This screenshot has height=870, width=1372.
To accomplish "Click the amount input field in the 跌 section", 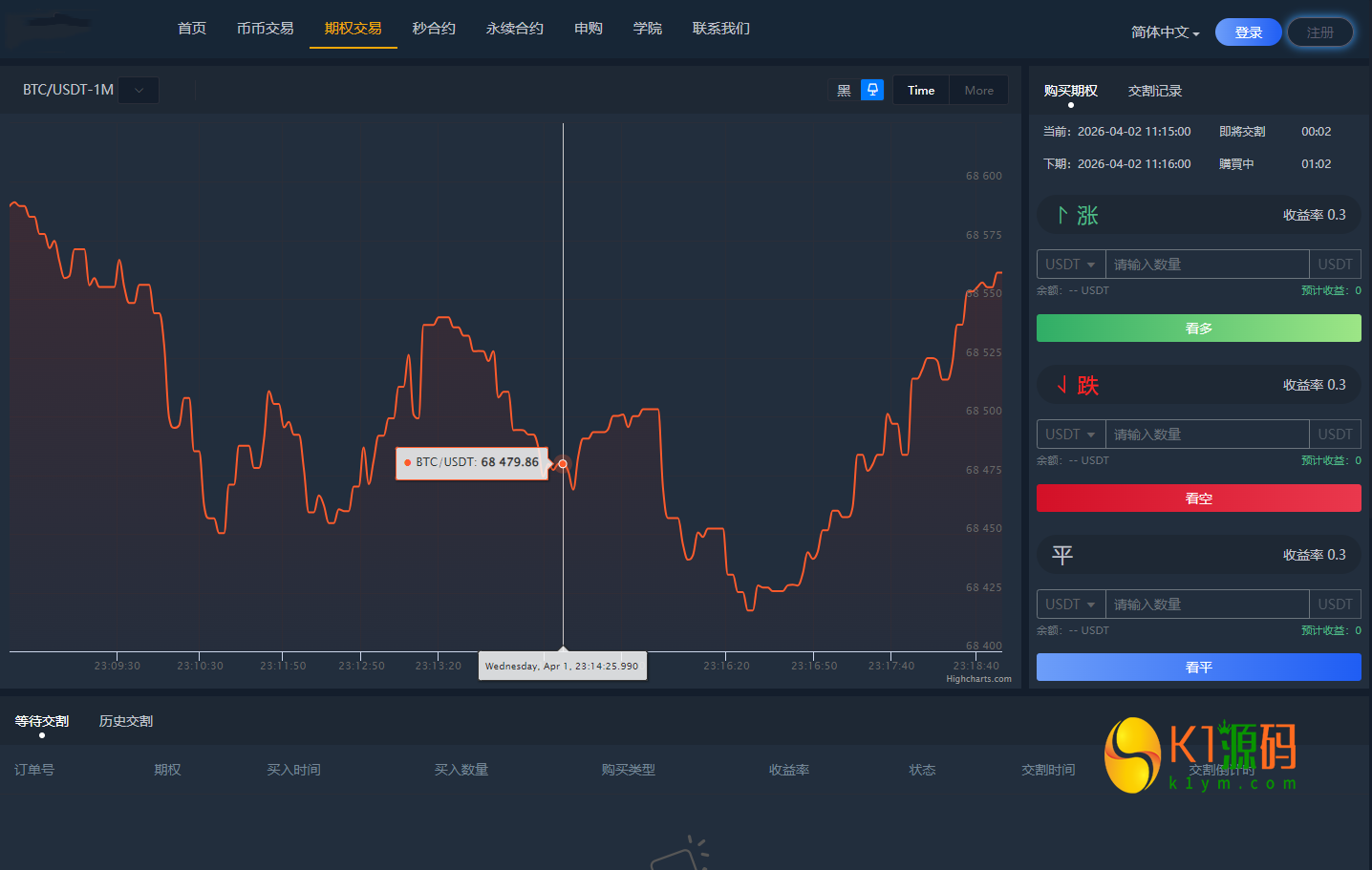I will pyautogui.click(x=1207, y=434).
